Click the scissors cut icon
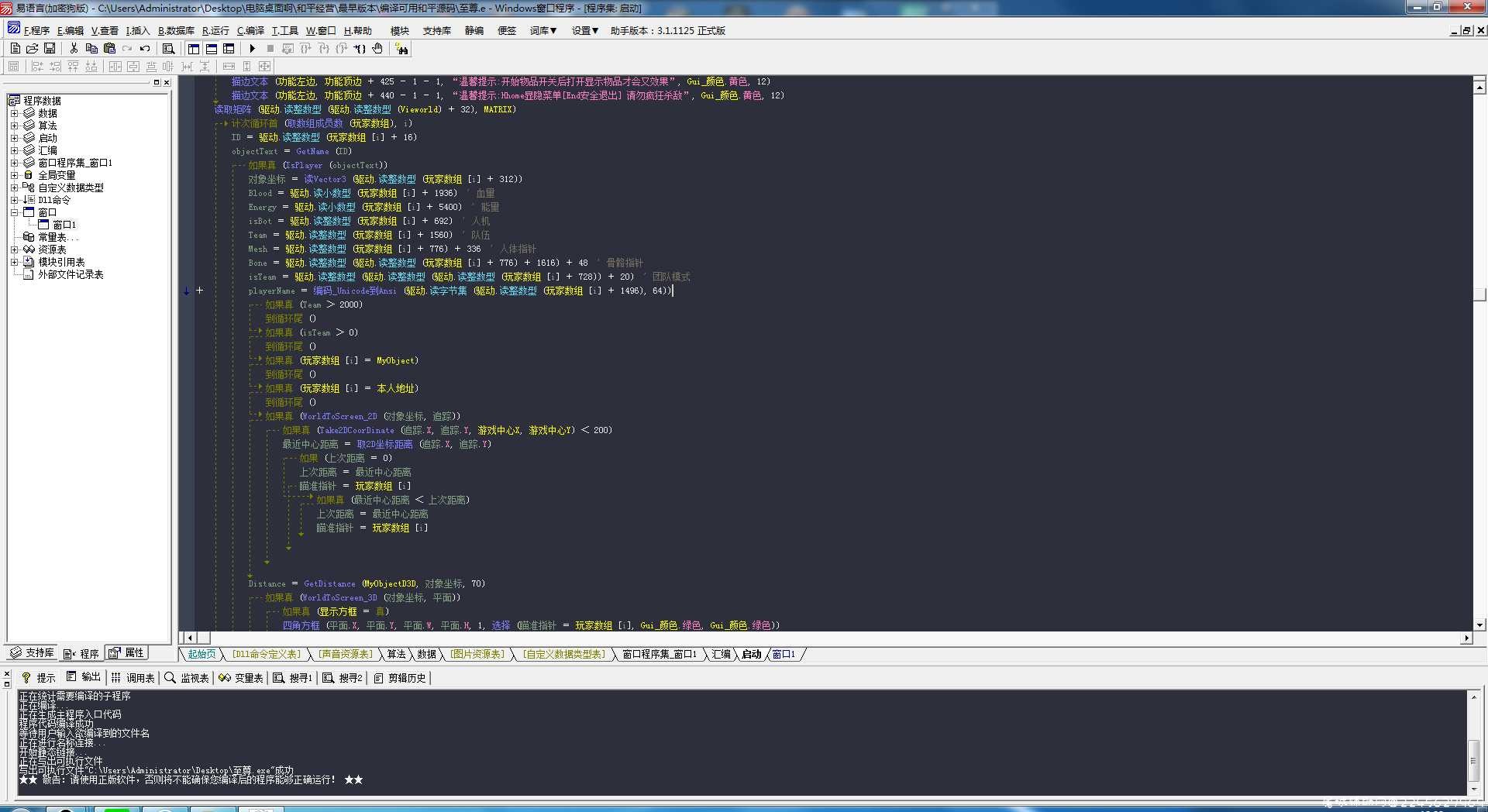 (74, 48)
